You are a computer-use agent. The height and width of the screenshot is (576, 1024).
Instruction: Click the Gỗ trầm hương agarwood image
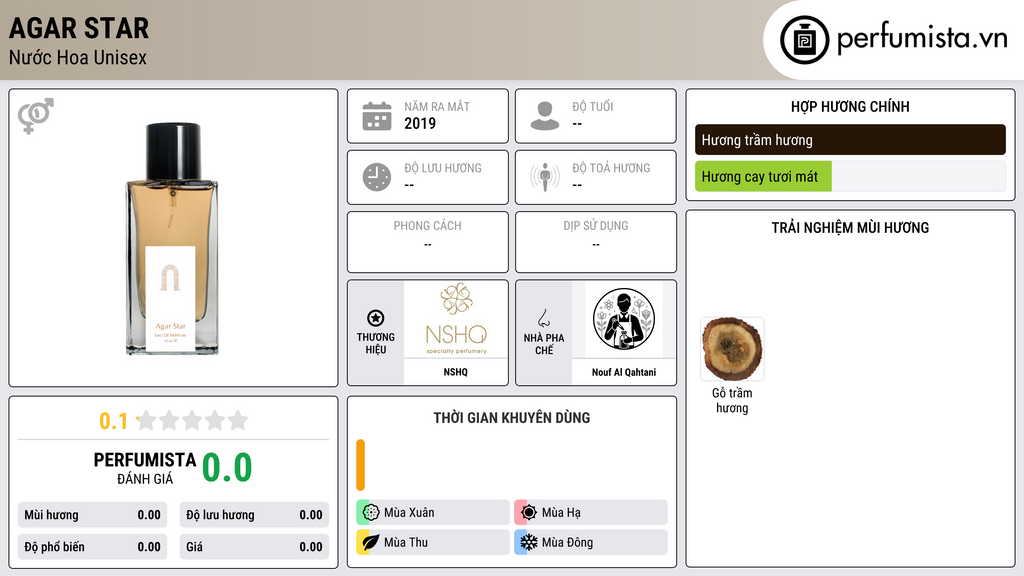click(x=732, y=349)
